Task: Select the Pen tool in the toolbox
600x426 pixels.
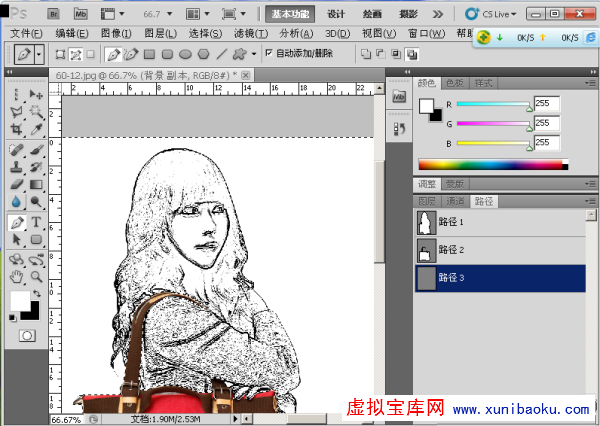Action: 16,222
